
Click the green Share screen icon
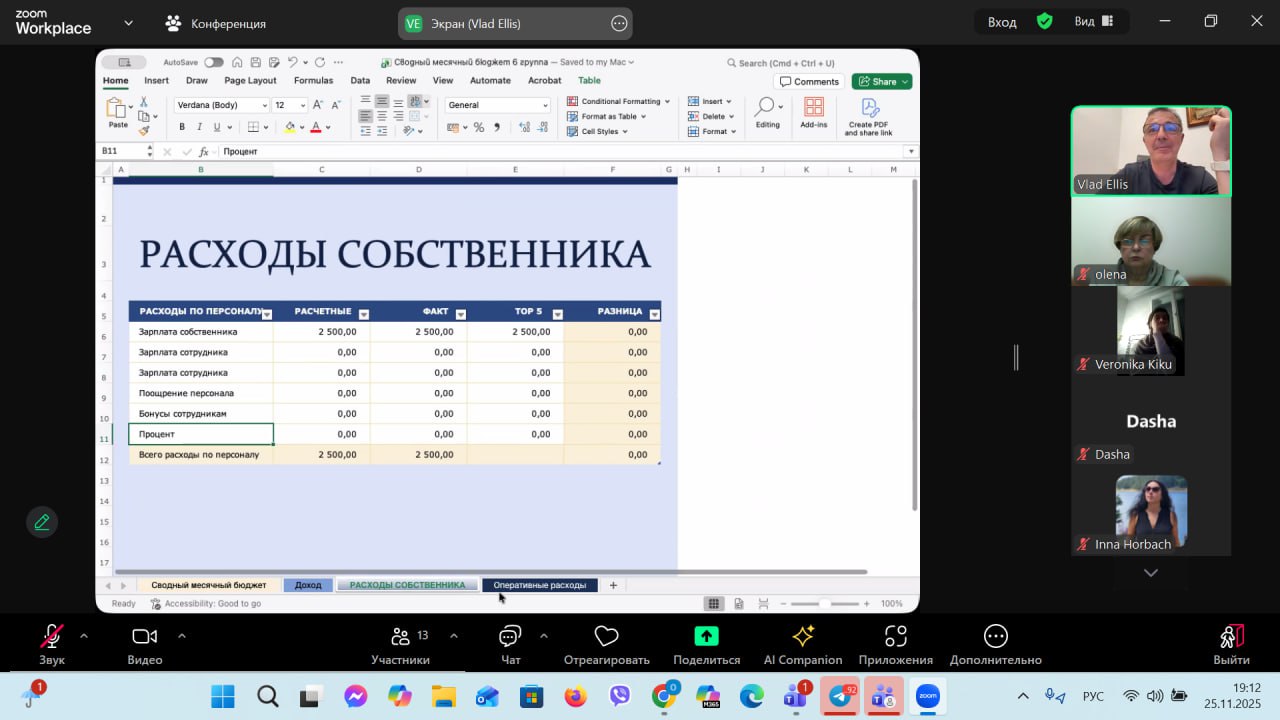(706, 637)
